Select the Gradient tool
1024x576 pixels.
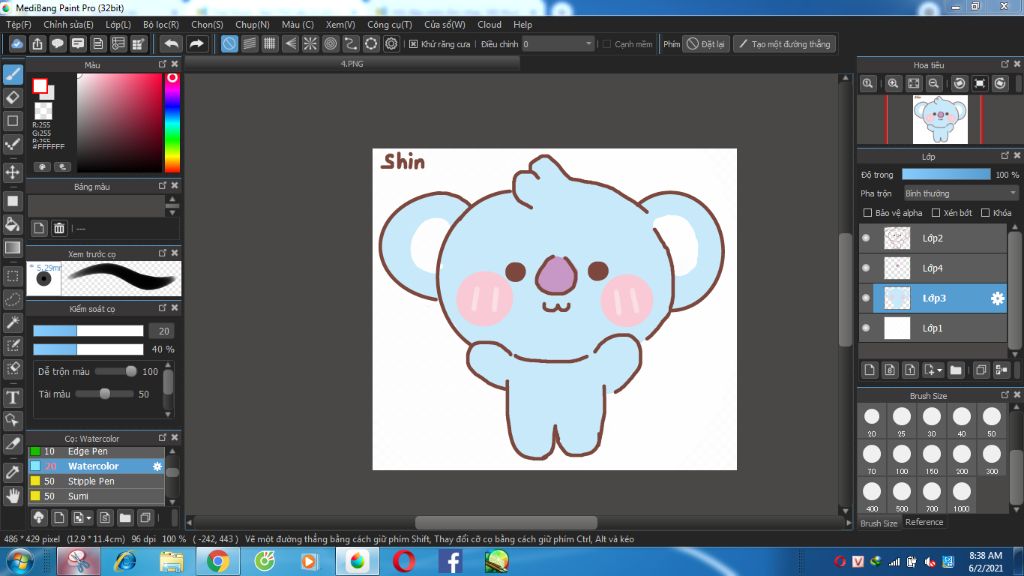point(13,248)
